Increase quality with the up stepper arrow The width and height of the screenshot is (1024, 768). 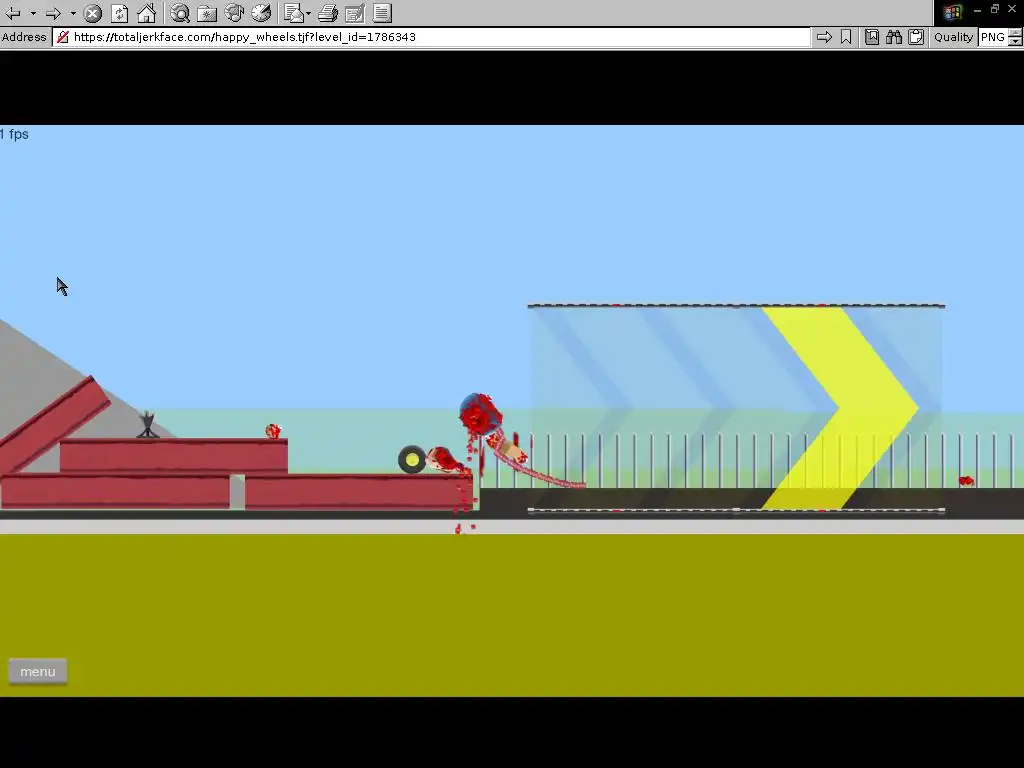[1015, 33]
